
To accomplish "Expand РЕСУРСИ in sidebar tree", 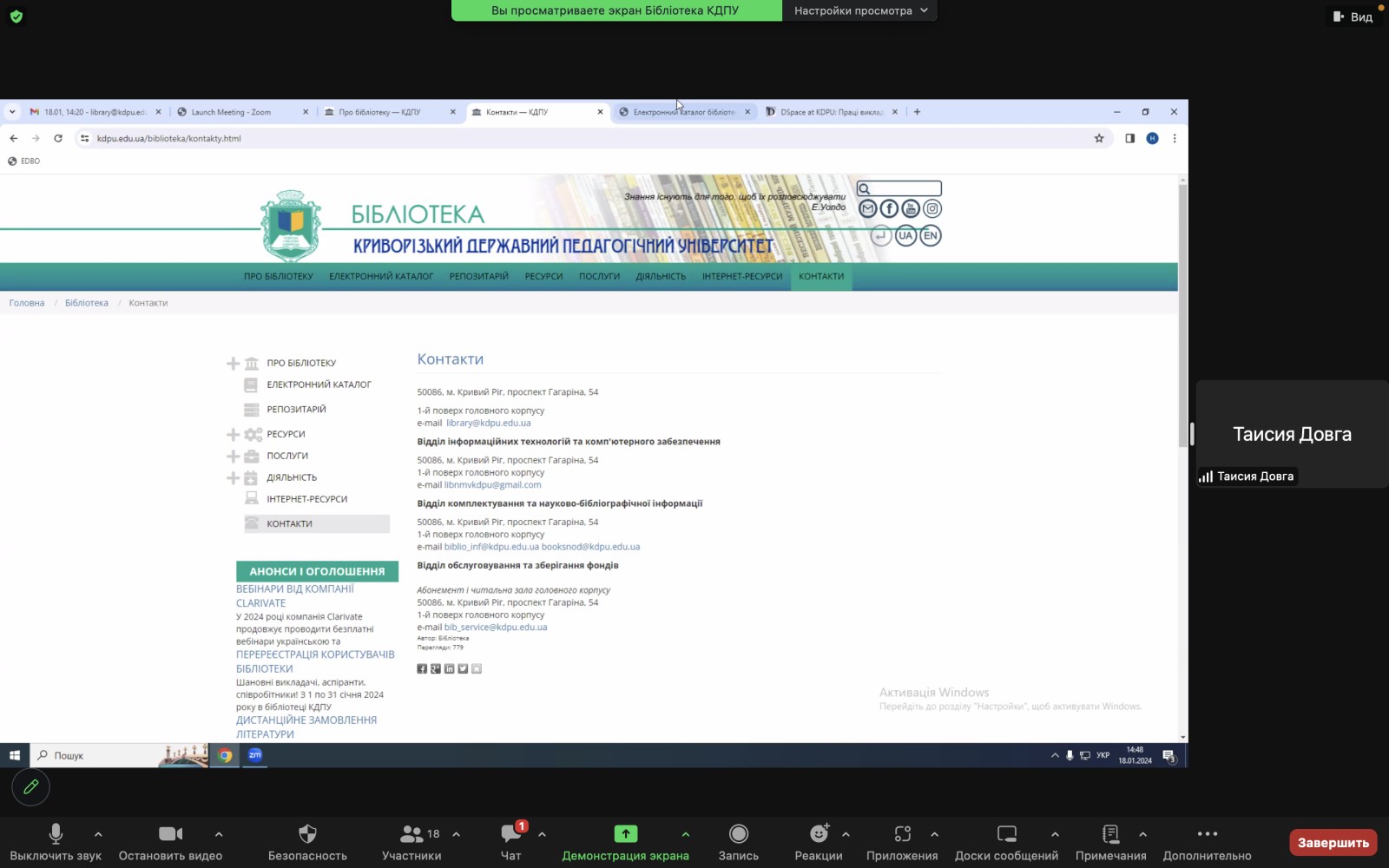I will [233, 434].
